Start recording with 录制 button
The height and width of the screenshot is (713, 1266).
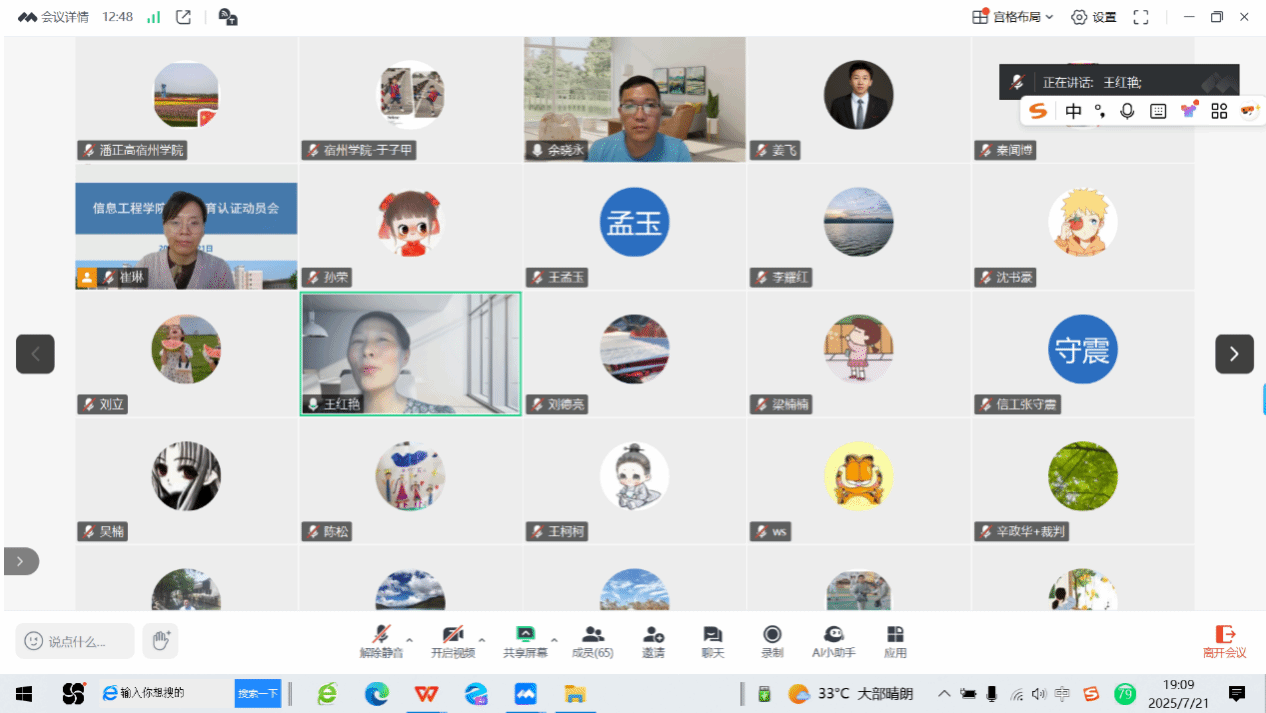click(772, 641)
